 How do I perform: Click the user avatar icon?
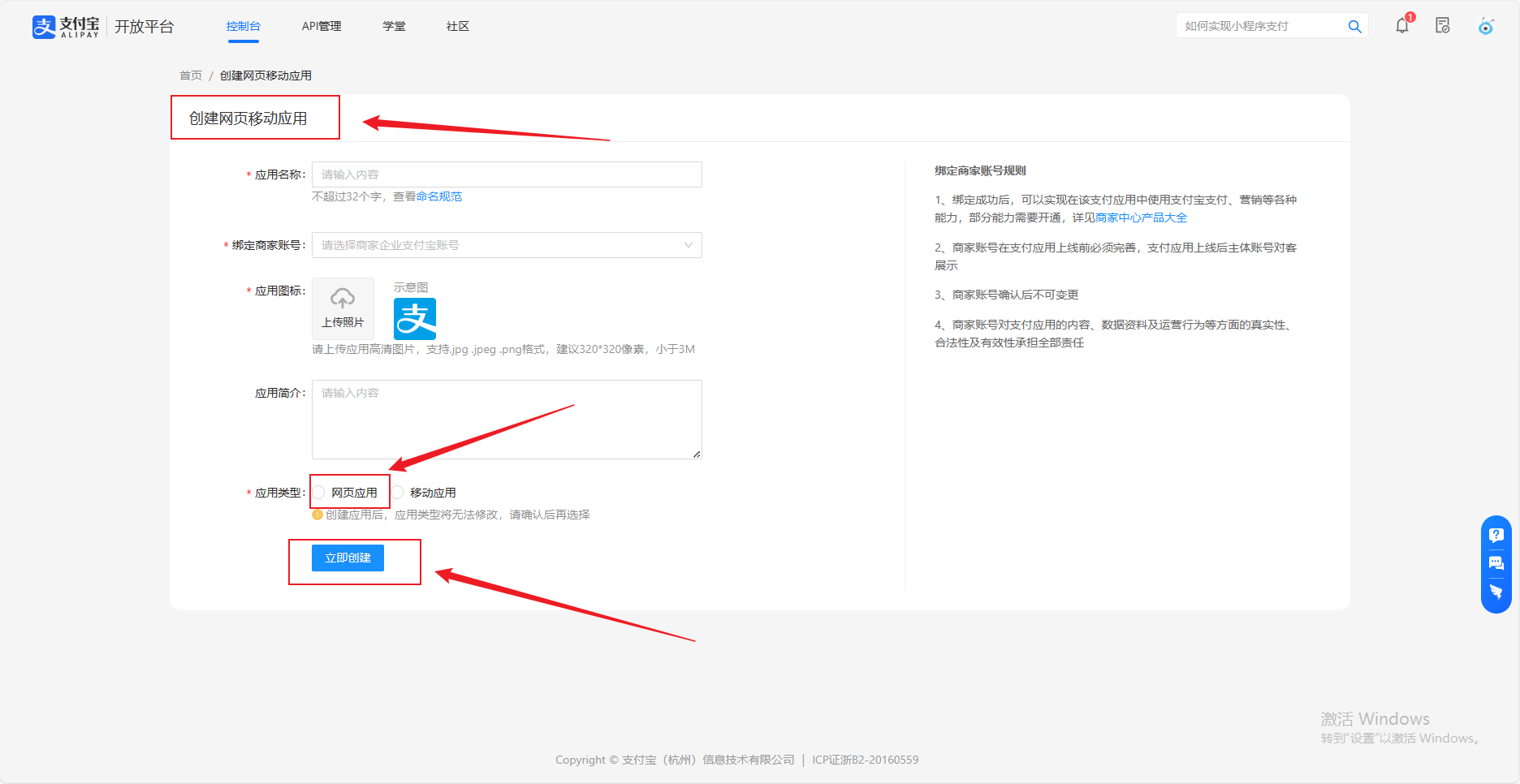[x=1486, y=27]
